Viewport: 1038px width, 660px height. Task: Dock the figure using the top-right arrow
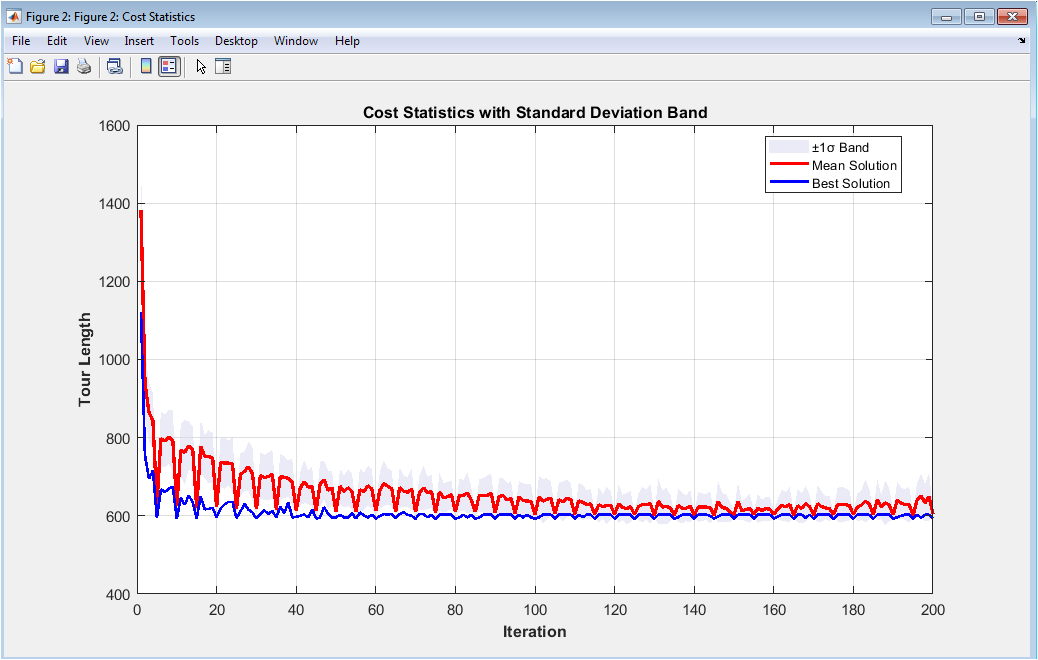[x=1022, y=41]
